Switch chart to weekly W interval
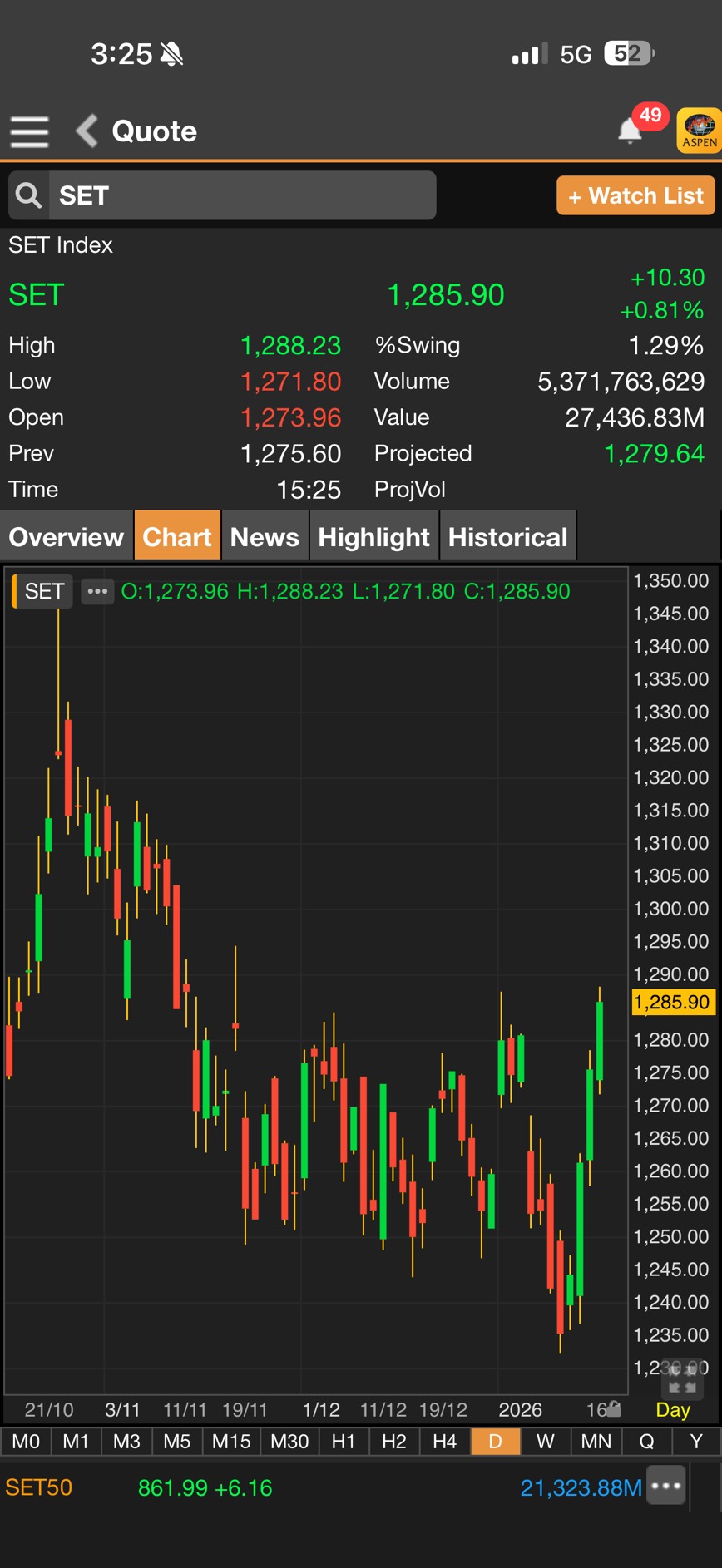 pyautogui.click(x=546, y=1441)
